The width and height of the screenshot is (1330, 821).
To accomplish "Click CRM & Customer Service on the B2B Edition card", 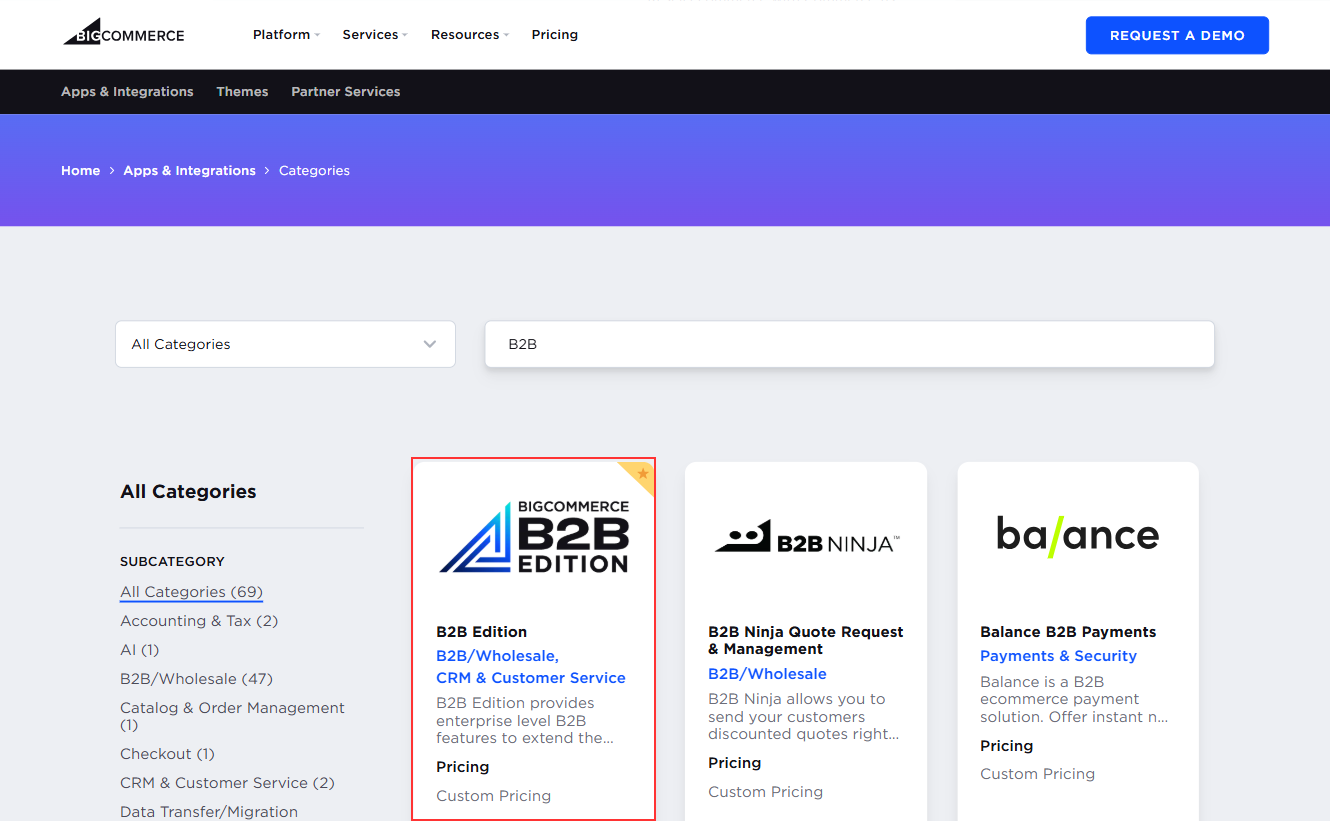I will tap(531, 678).
